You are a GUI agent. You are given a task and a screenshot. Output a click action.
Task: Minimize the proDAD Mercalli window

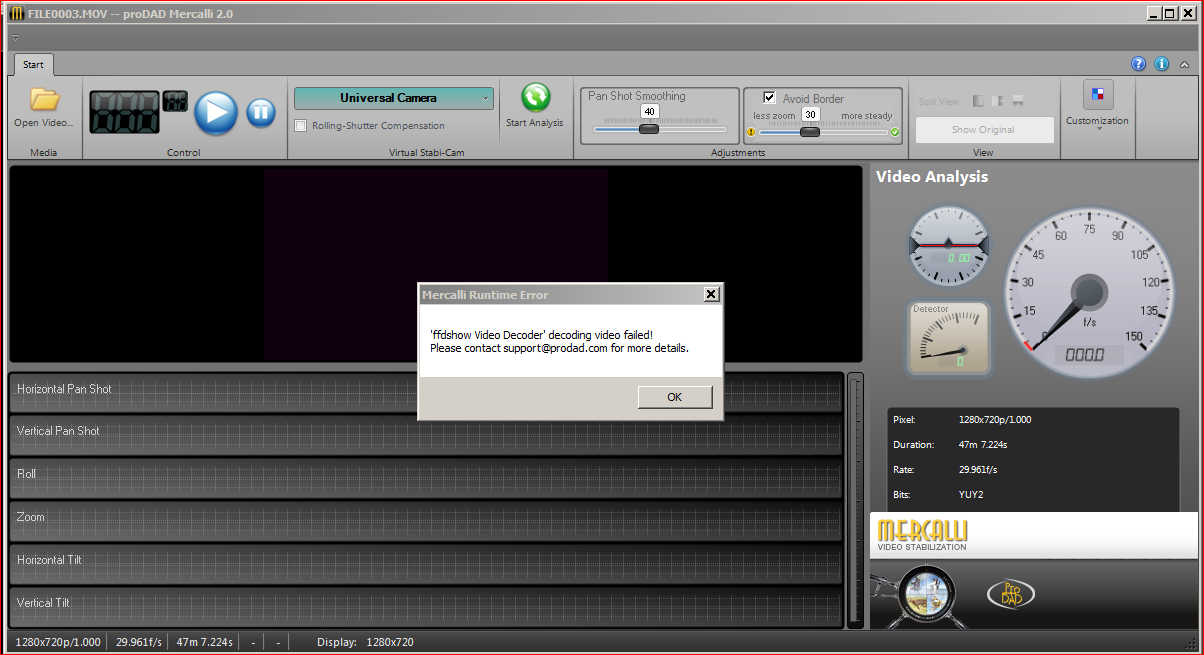tap(1153, 14)
